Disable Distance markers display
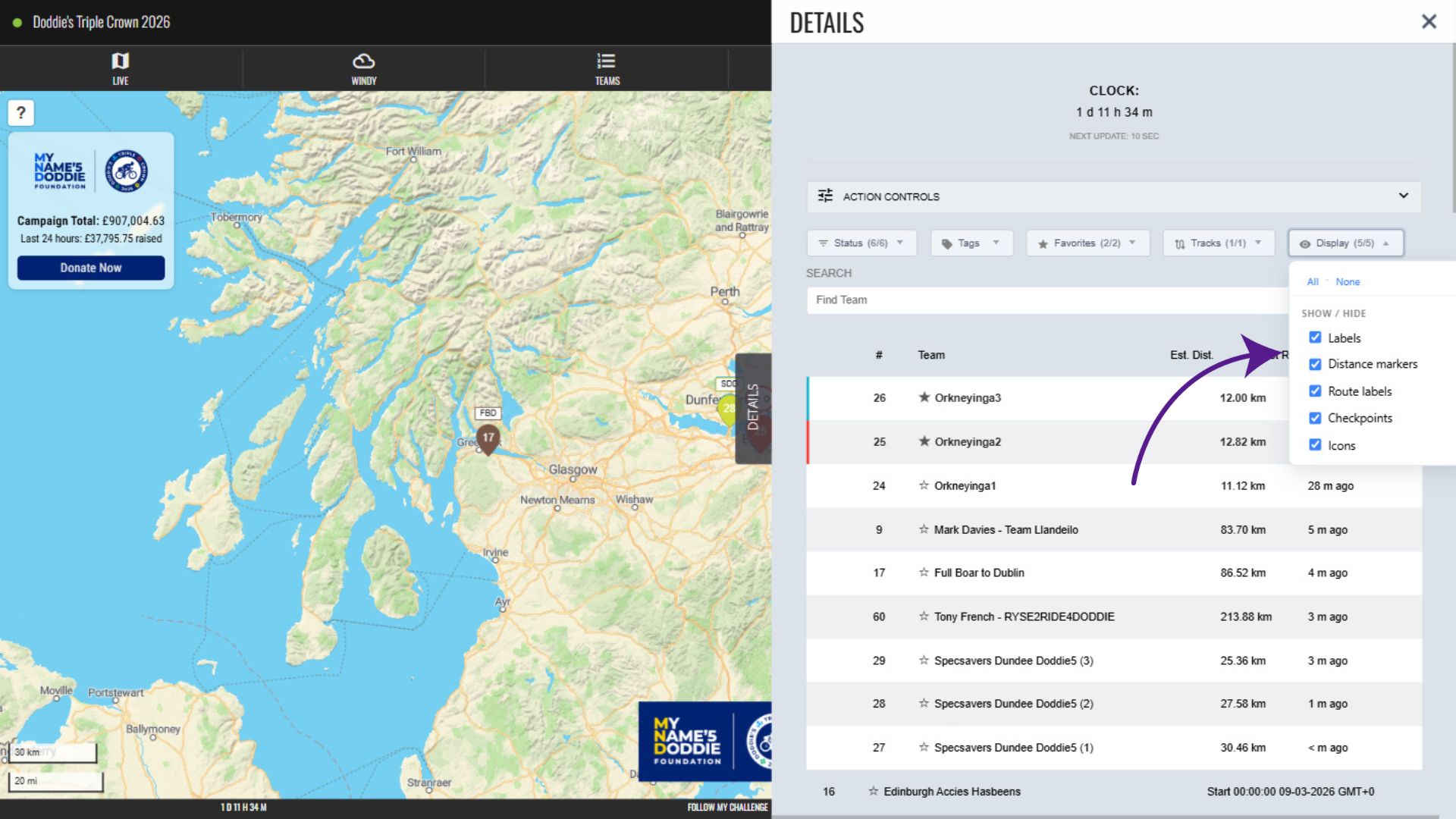The width and height of the screenshot is (1456, 819). (1315, 364)
